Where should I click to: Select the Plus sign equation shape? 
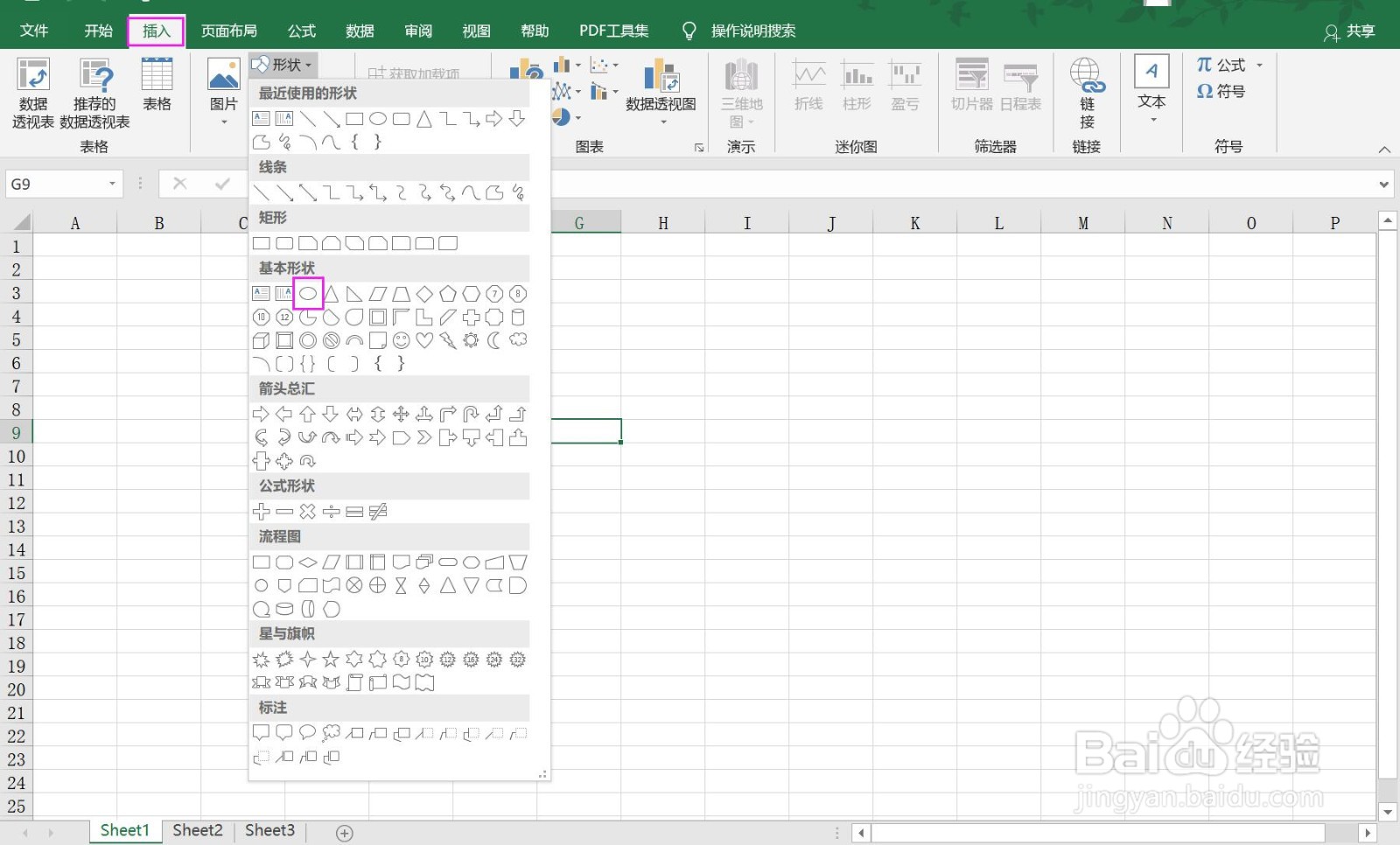[x=261, y=511]
